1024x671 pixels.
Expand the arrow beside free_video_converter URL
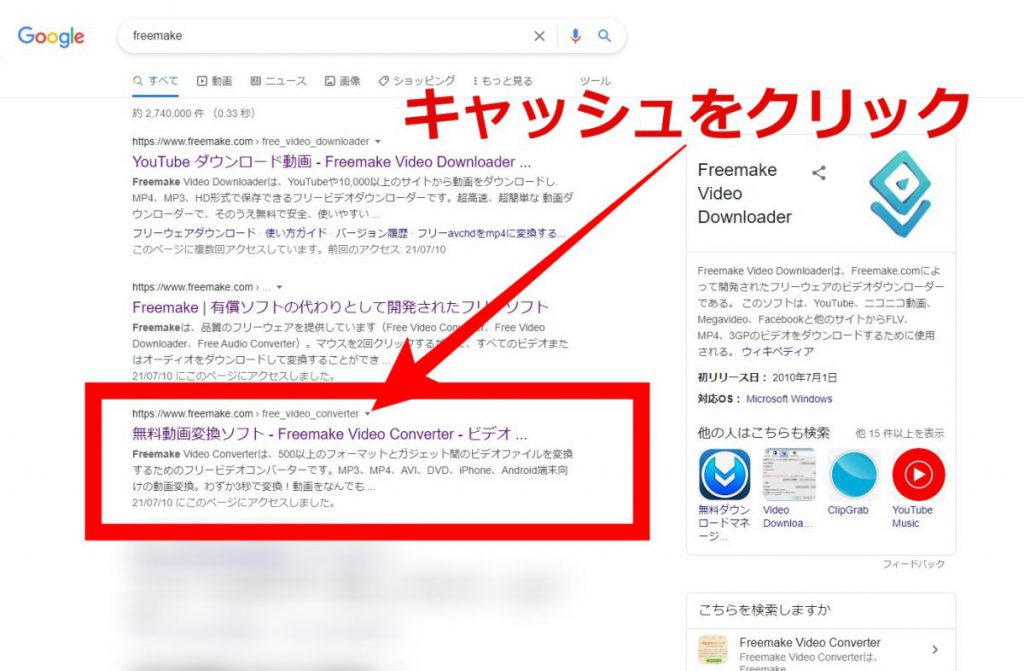pos(368,414)
